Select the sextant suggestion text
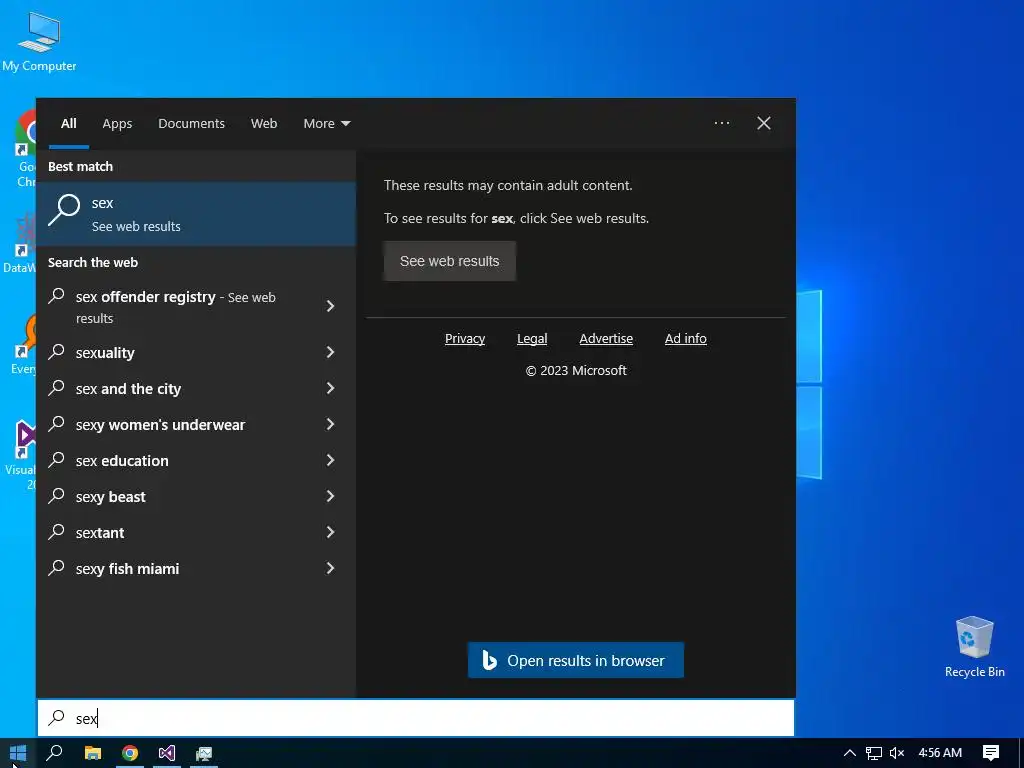This screenshot has width=1024, height=768. [x=100, y=533]
